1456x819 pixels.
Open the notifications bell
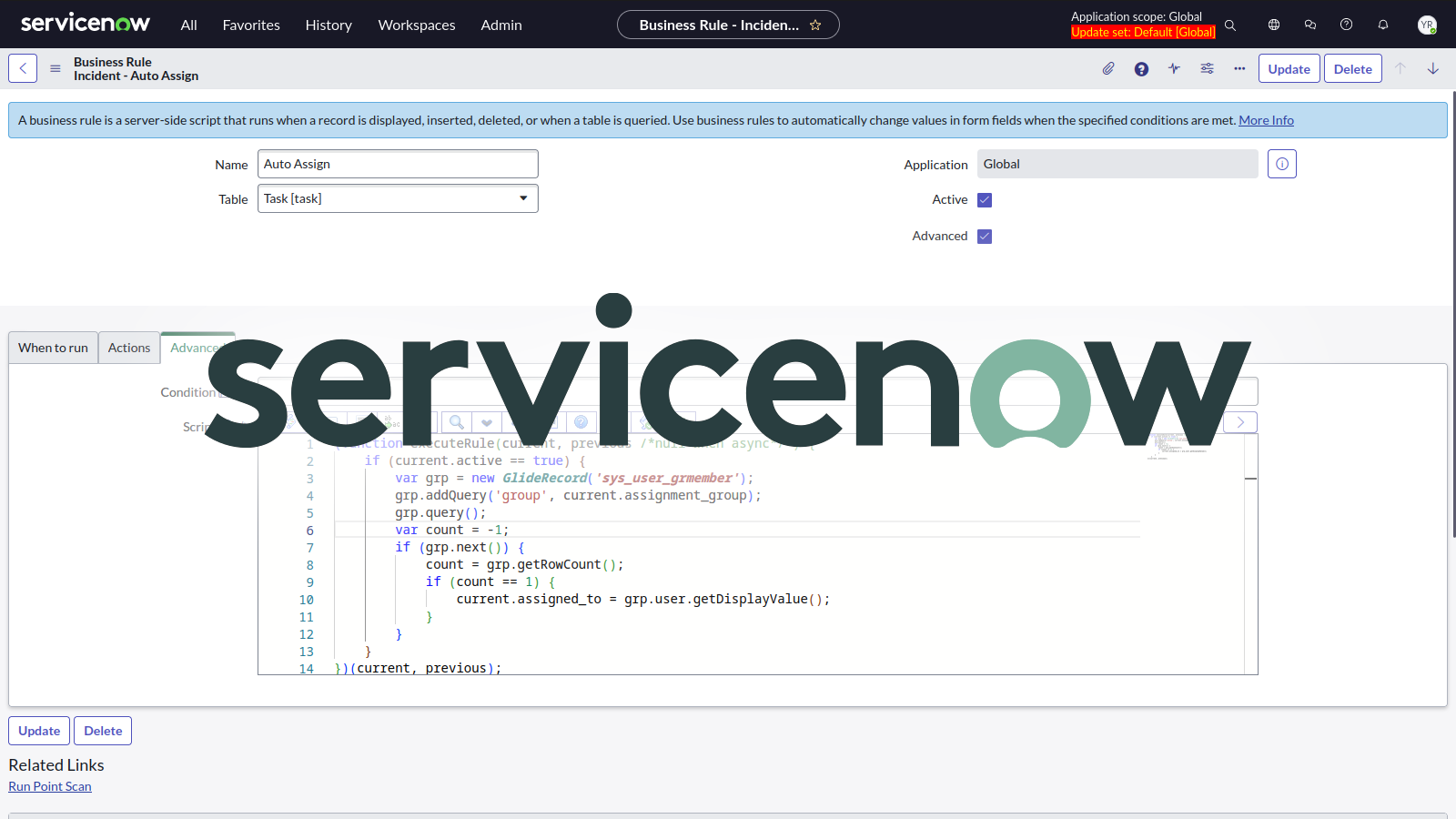tap(1382, 25)
